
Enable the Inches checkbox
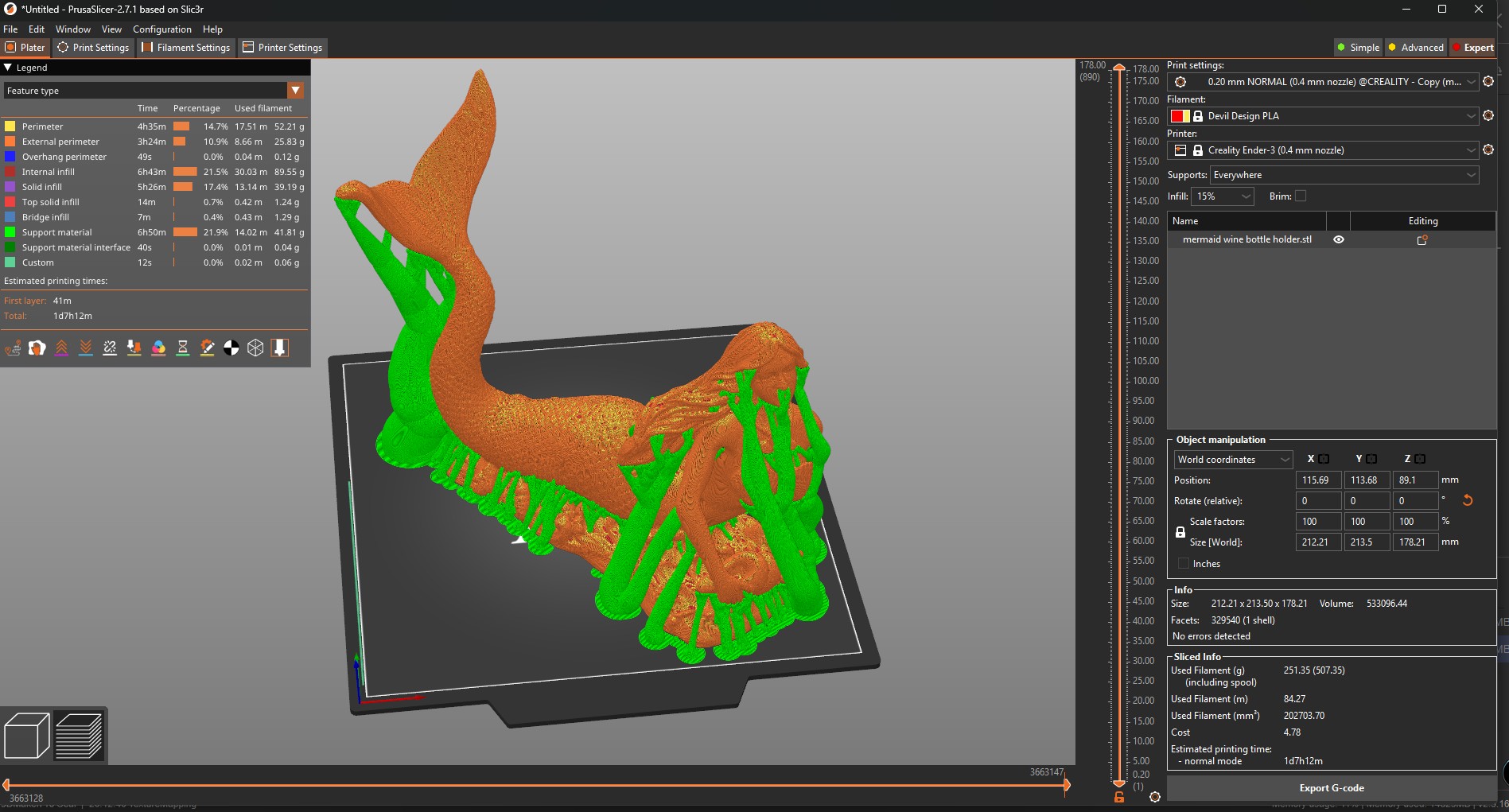(x=1184, y=563)
